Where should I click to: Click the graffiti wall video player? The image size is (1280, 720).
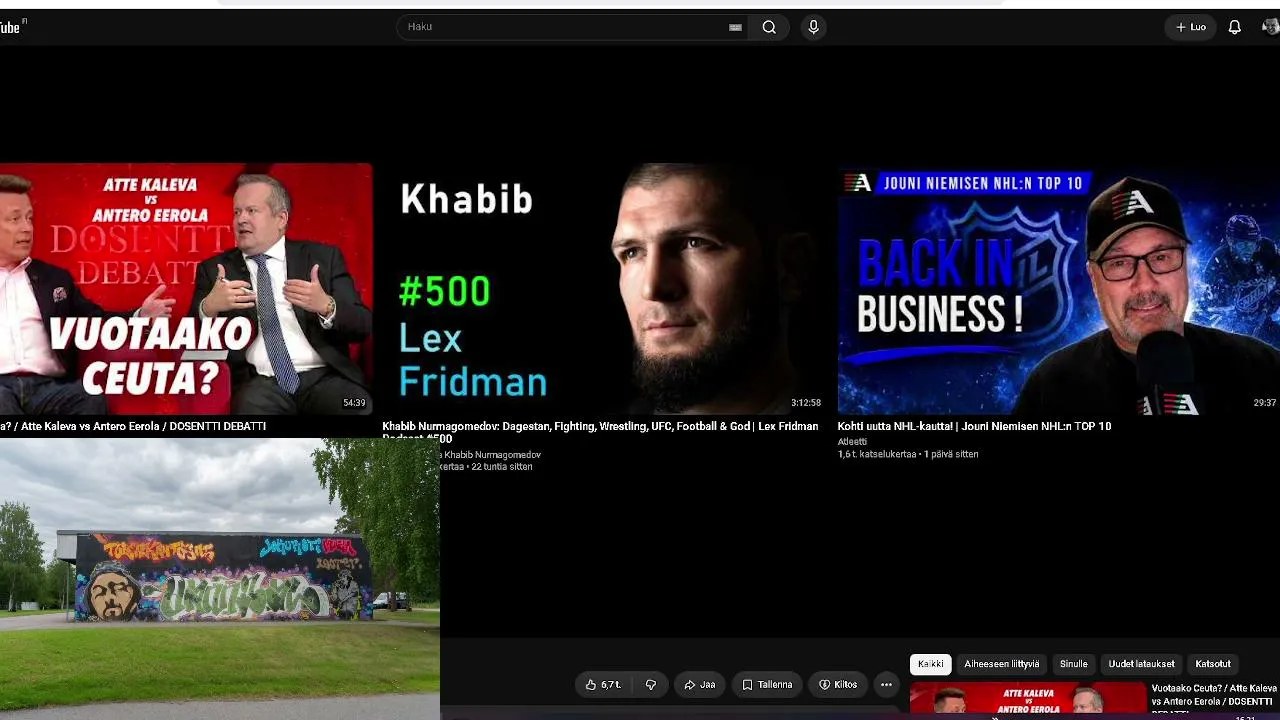220,579
